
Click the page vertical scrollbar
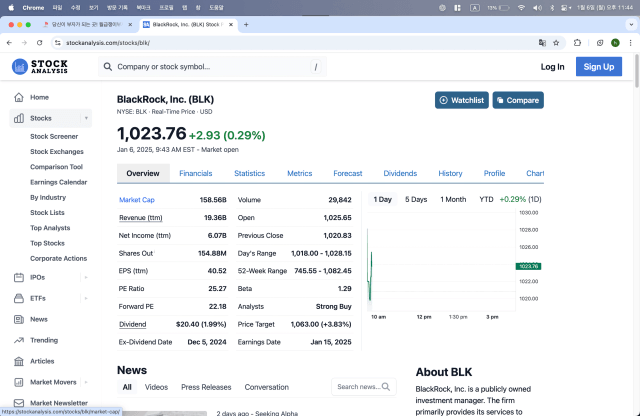637,71
